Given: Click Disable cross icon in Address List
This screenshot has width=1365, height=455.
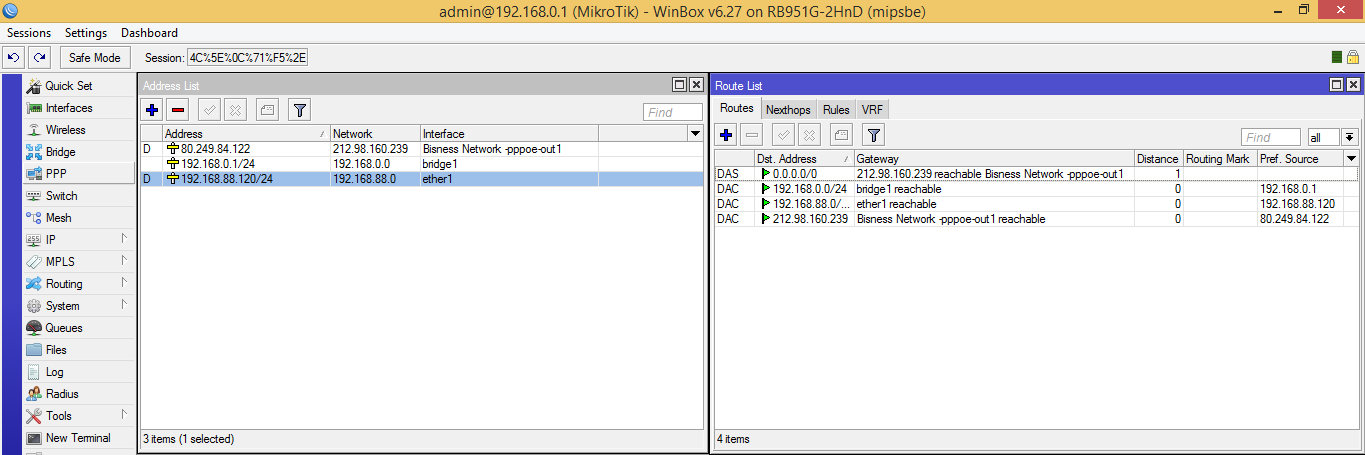Looking at the screenshot, I should pyautogui.click(x=236, y=110).
